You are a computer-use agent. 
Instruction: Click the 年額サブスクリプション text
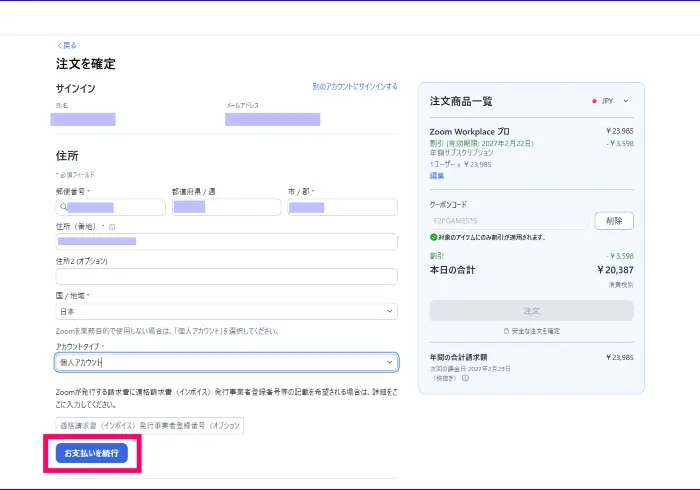tap(462, 153)
